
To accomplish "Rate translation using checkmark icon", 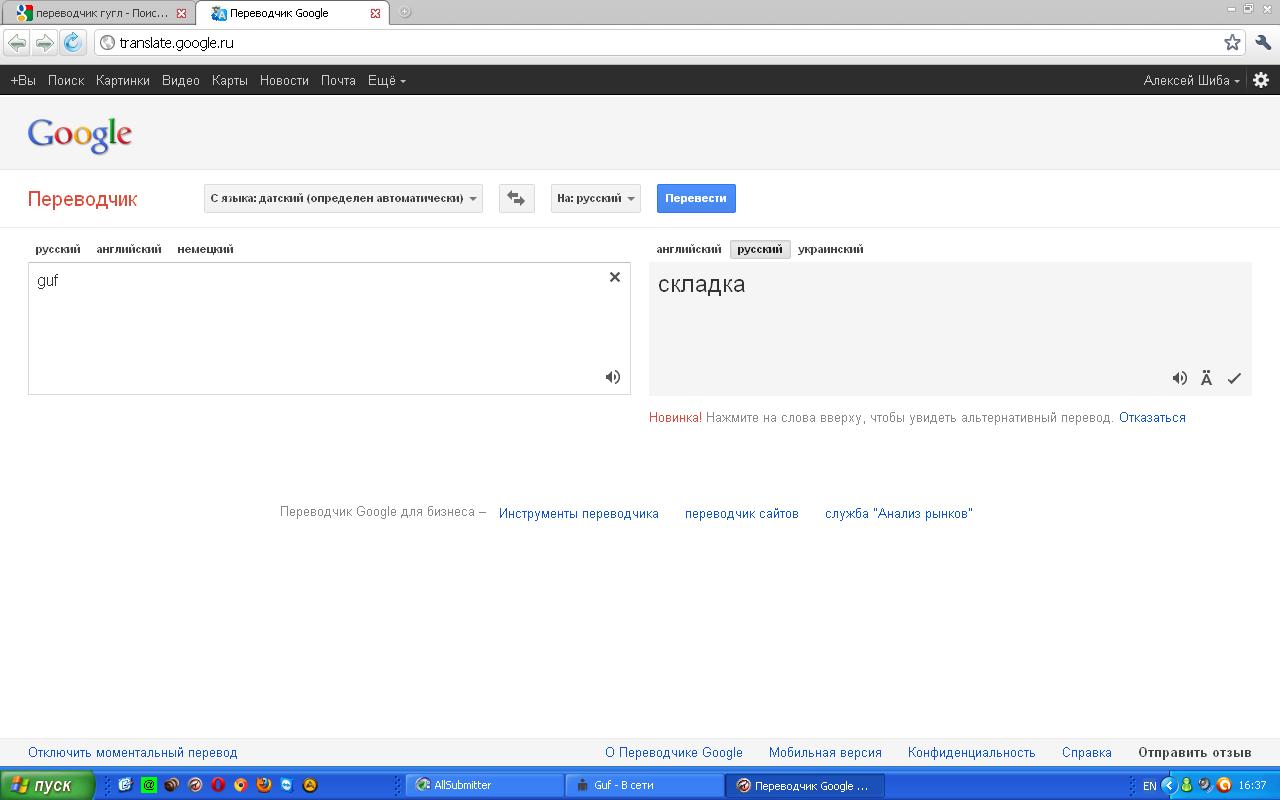I will (x=1234, y=378).
